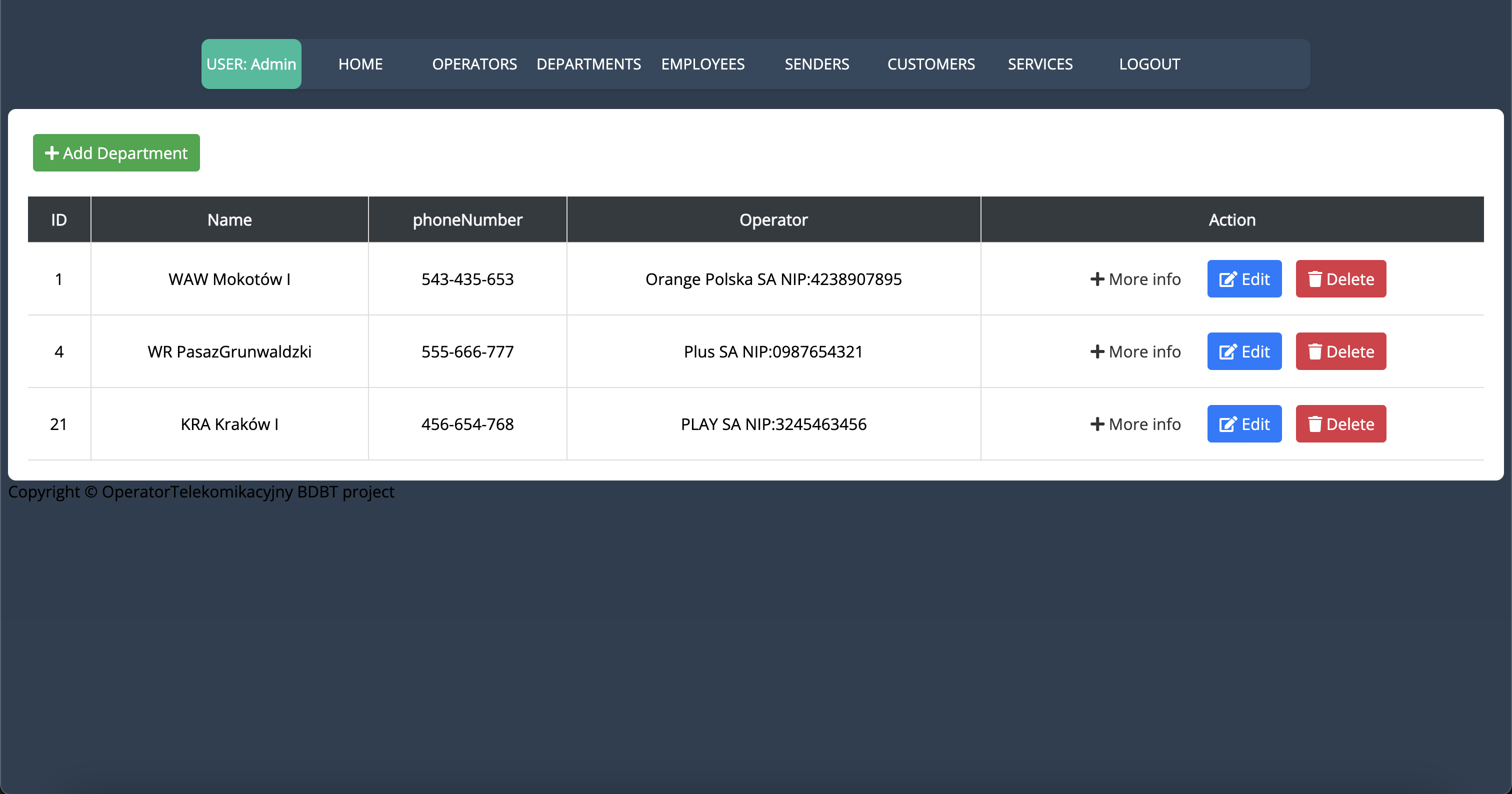Screen dimensions: 1512x794
Task: Go to the EMPLOYEES page
Action: tap(702, 64)
